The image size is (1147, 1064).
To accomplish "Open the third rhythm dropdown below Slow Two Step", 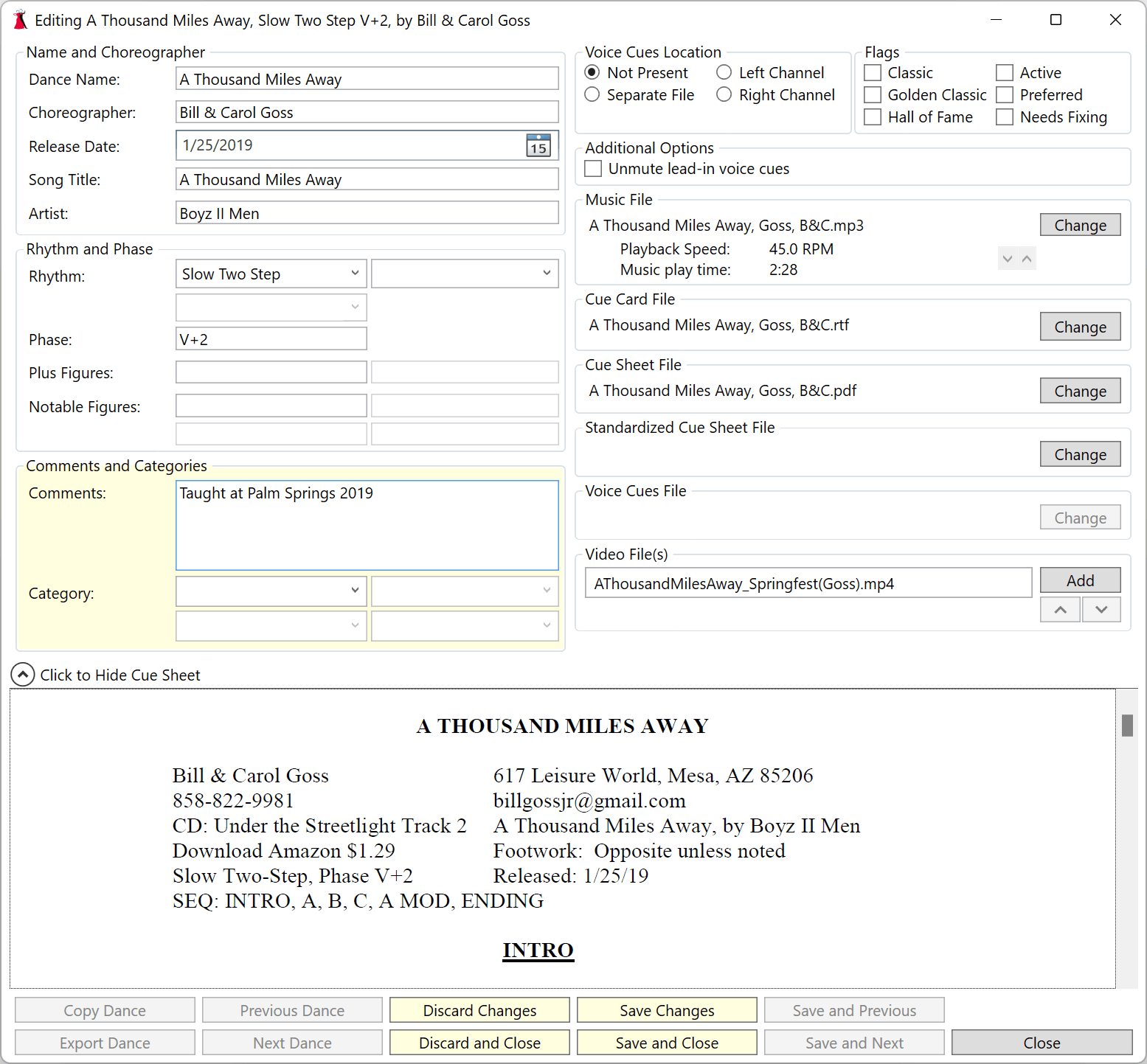I will point(271,307).
